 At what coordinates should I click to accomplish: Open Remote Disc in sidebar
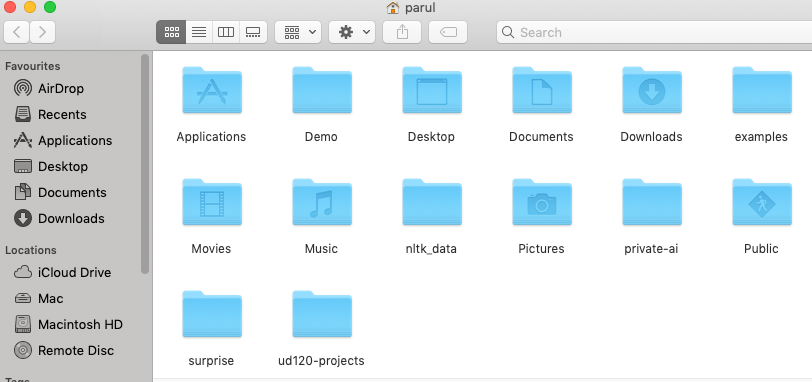tap(75, 350)
